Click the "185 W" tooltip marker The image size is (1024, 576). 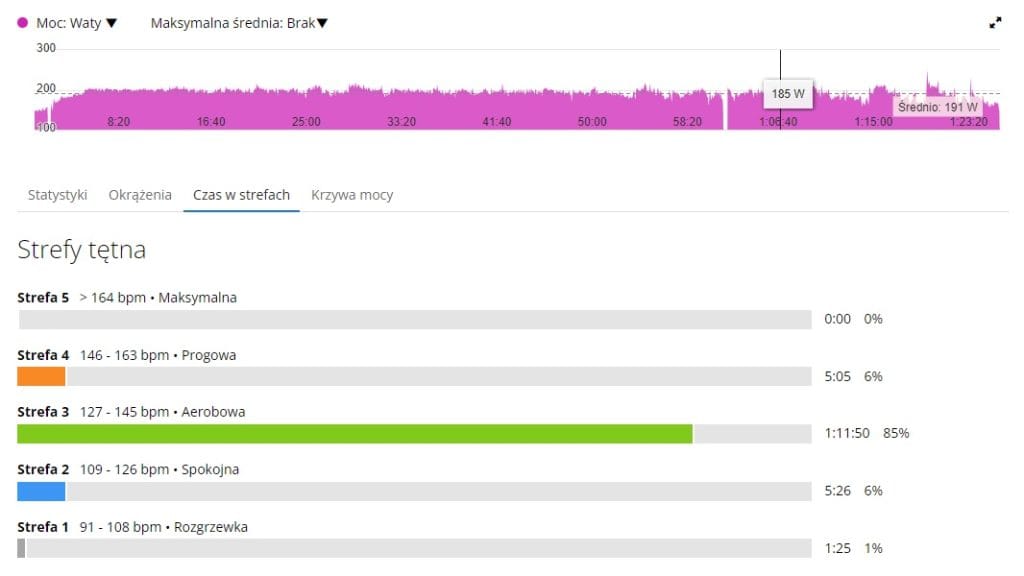coord(788,93)
